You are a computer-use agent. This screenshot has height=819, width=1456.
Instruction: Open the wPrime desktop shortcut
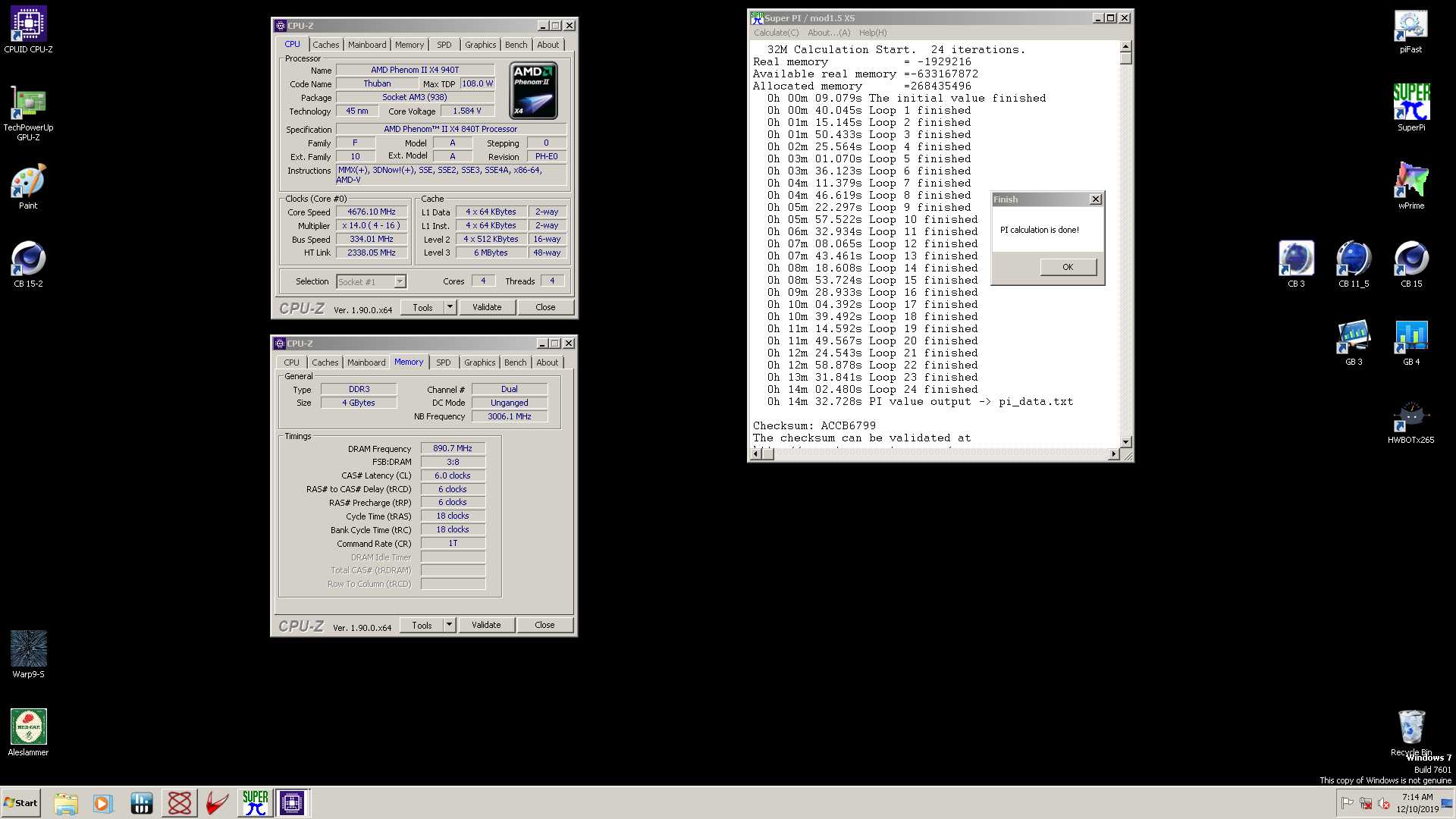[x=1410, y=187]
